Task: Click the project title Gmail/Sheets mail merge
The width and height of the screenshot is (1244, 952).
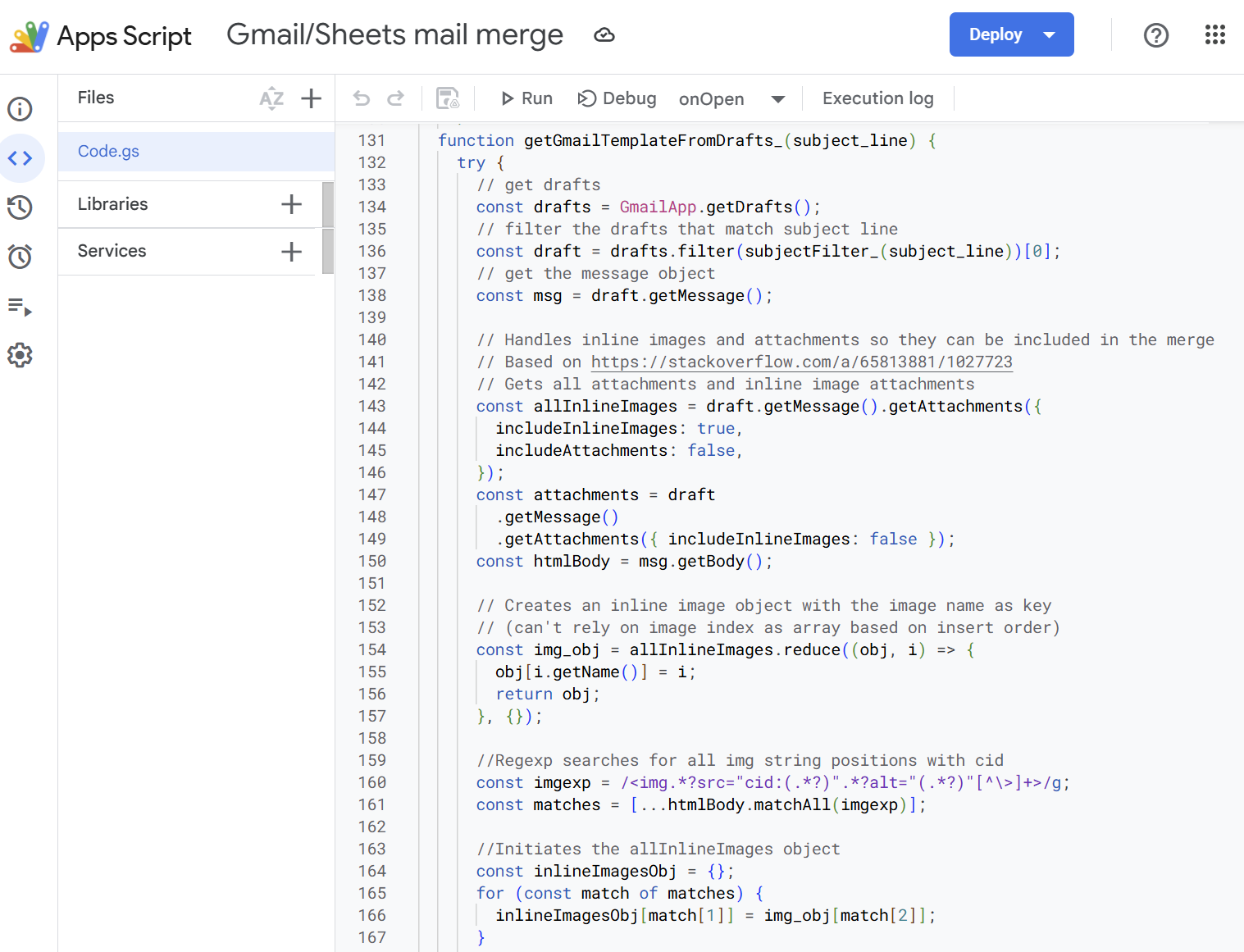Action: [x=394, y=34]
